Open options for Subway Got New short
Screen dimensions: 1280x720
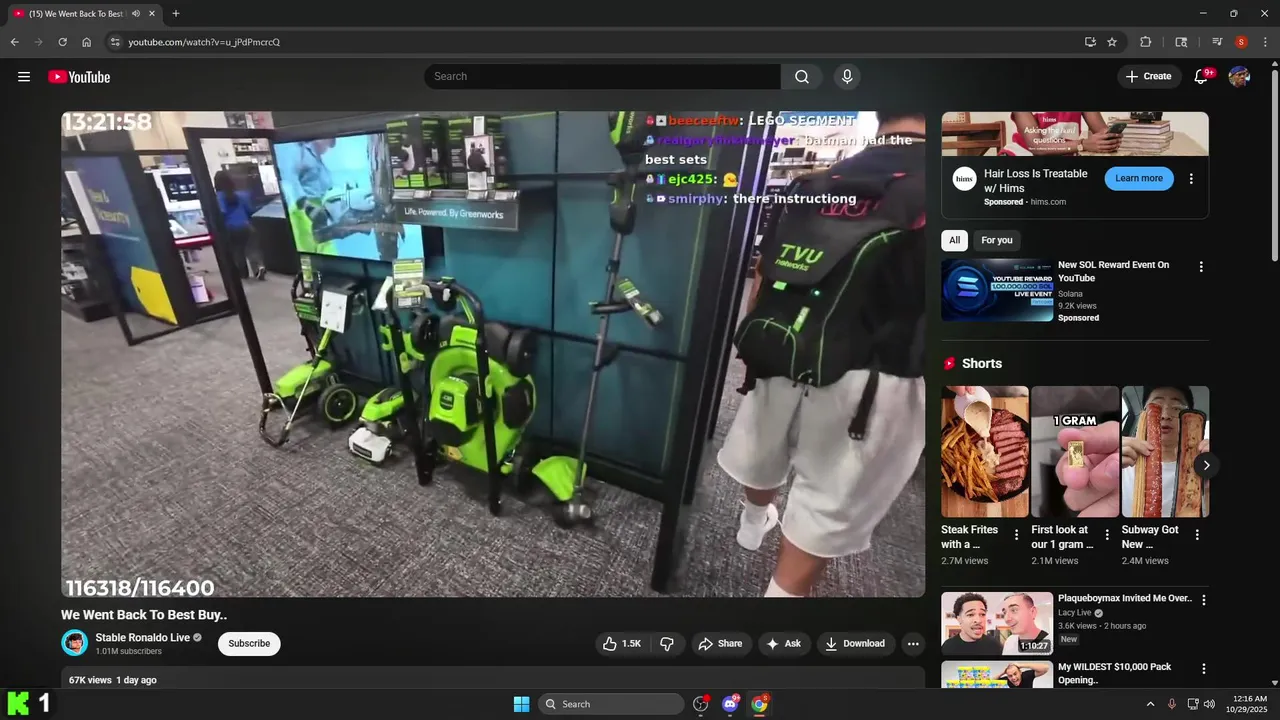pyautogui.click(x=1197, y=535)
